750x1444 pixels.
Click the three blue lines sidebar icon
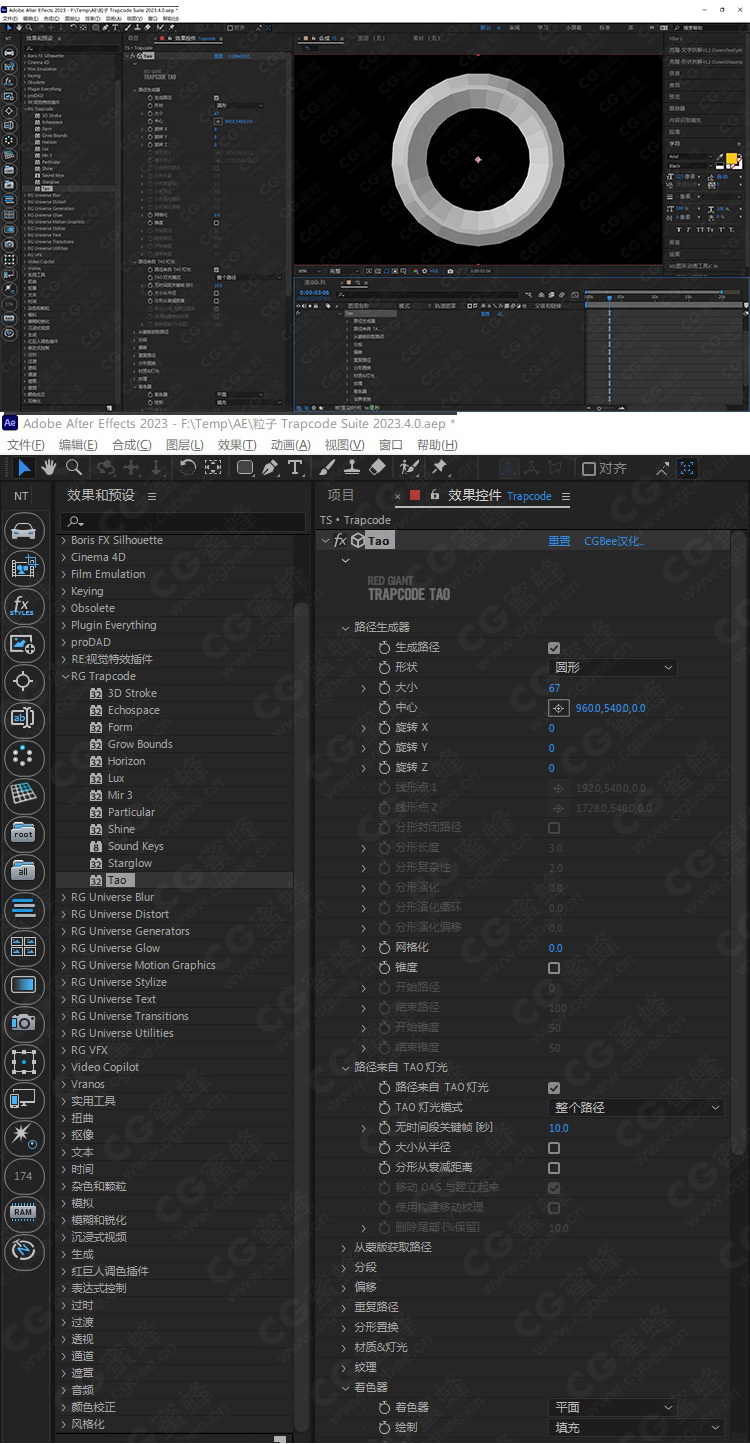[23, 909]
